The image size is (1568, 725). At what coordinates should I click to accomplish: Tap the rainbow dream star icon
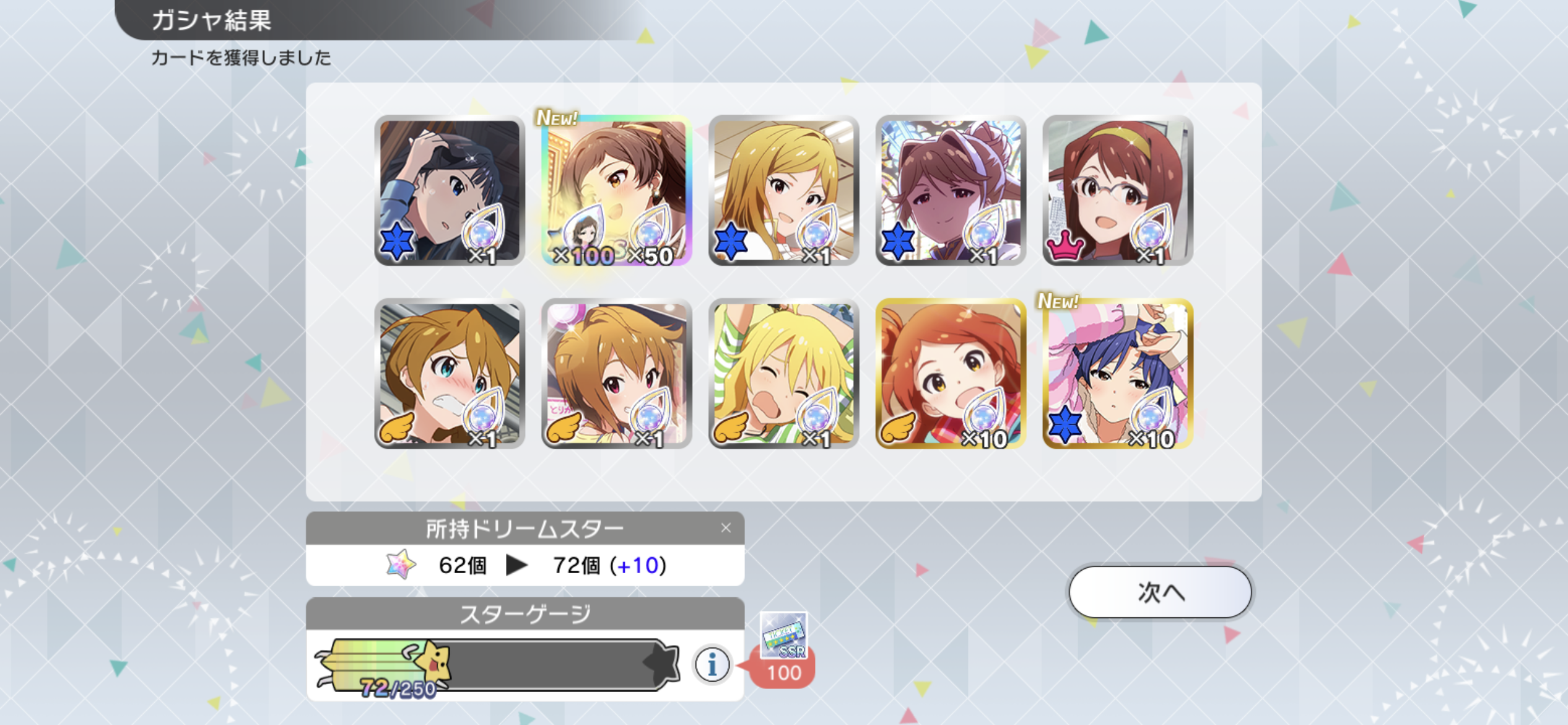[x=401, y=565]
